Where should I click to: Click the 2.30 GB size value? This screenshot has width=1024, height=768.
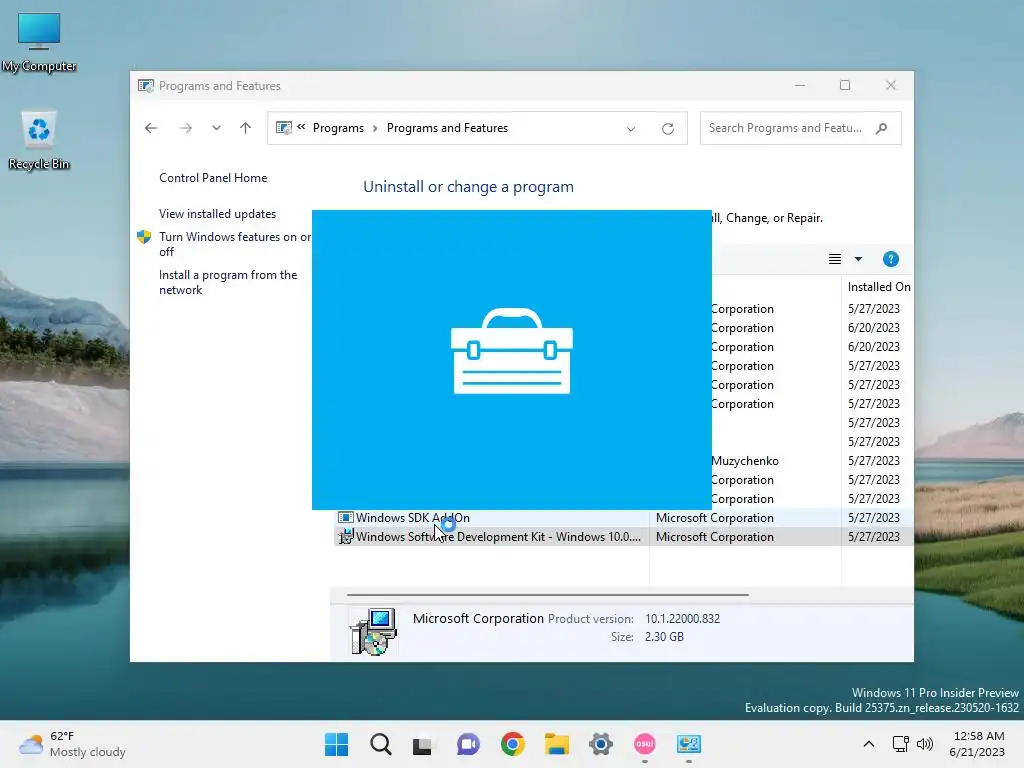(664, 637)
